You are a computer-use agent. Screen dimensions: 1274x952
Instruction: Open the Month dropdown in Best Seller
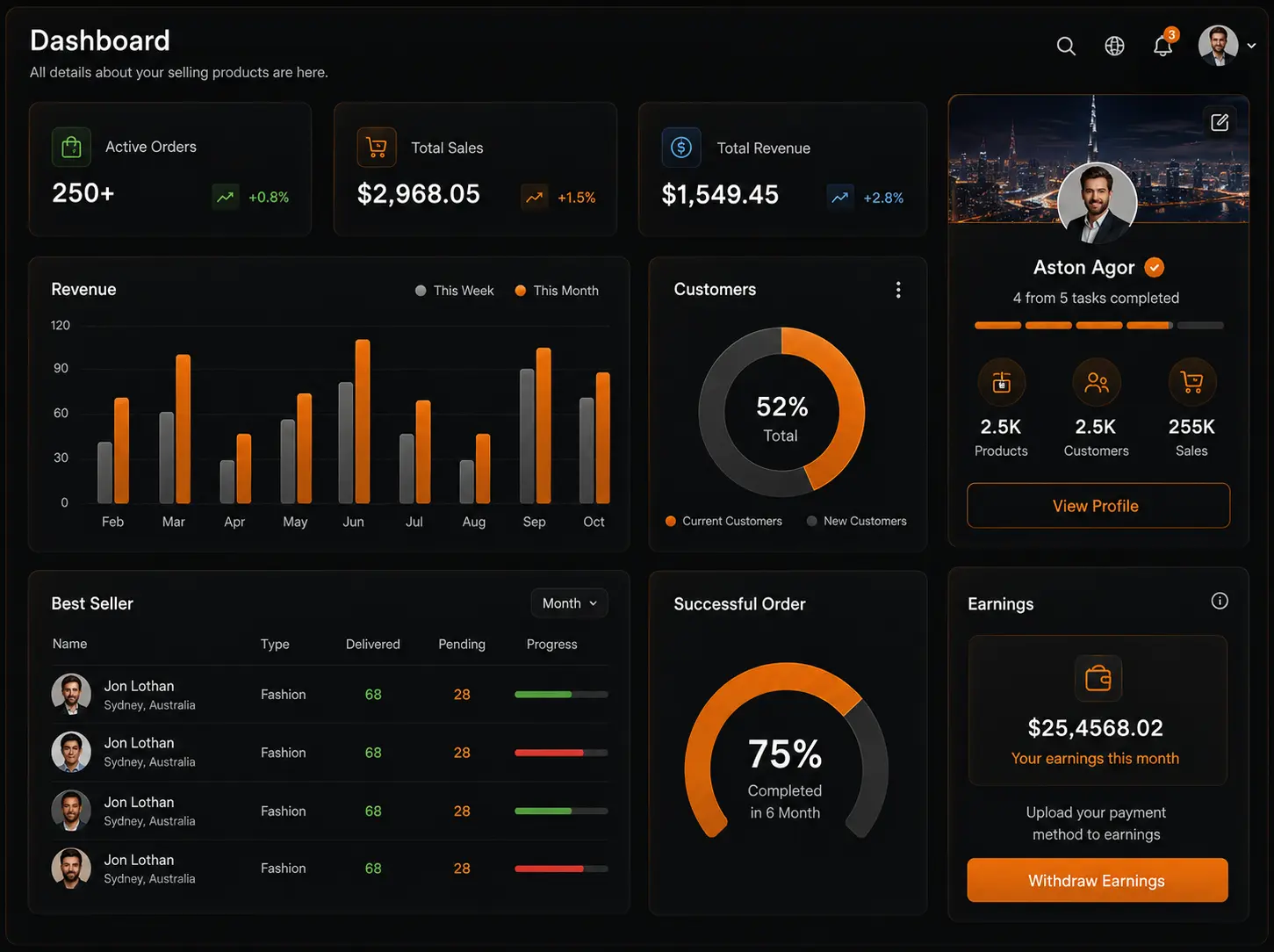point(569,603)
